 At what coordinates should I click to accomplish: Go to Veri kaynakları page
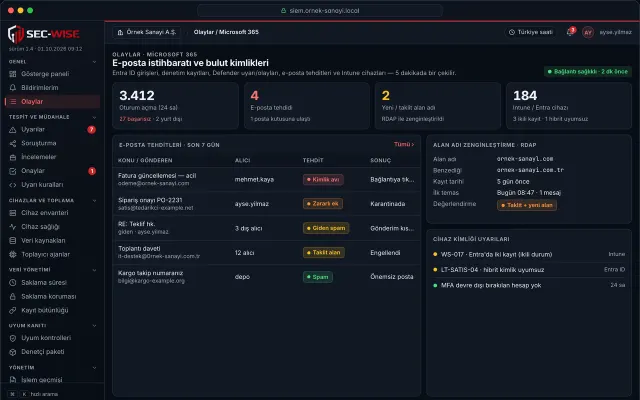click(x=52, y=241)
